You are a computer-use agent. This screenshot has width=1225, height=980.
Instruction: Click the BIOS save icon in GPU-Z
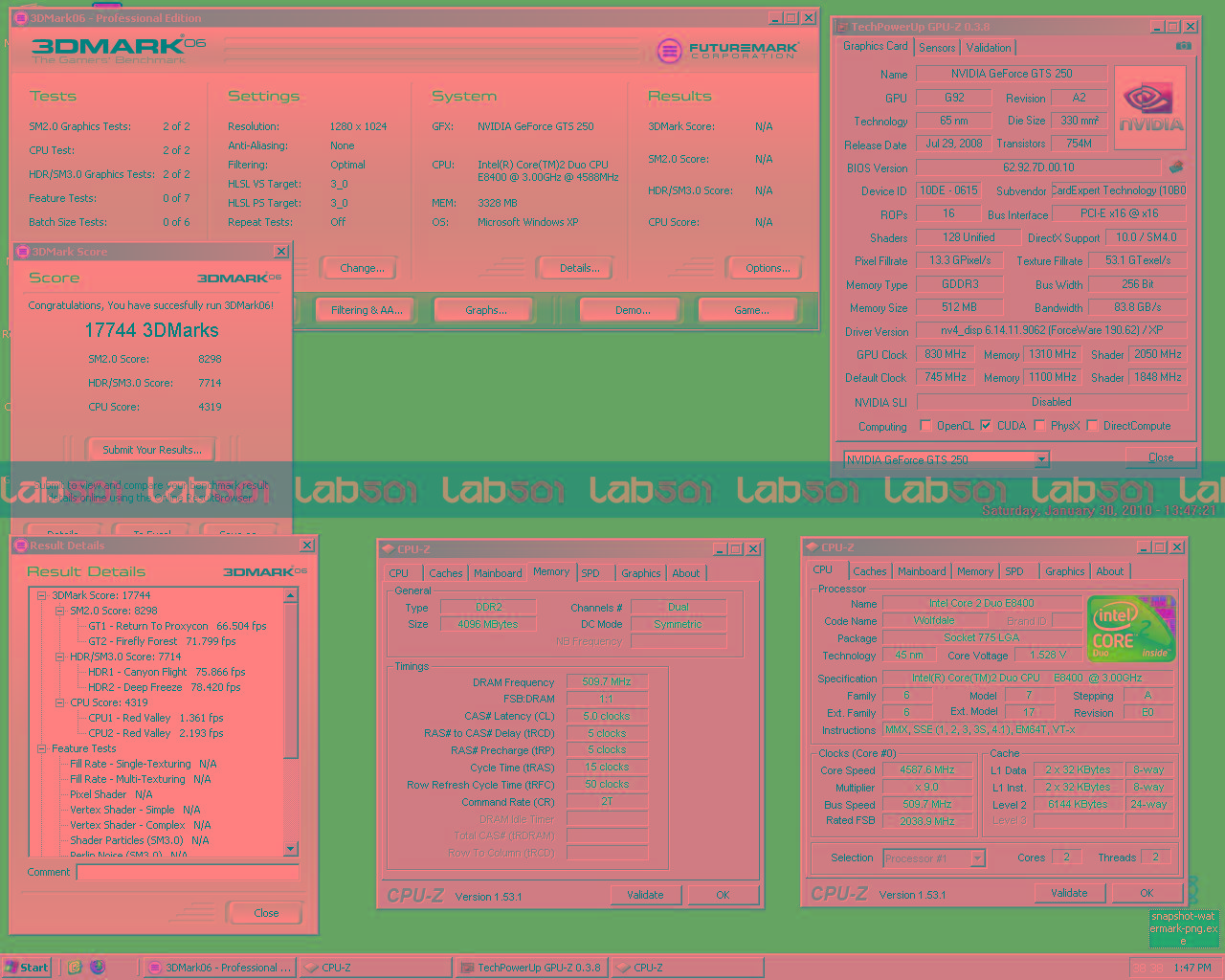click(1176, 167)
